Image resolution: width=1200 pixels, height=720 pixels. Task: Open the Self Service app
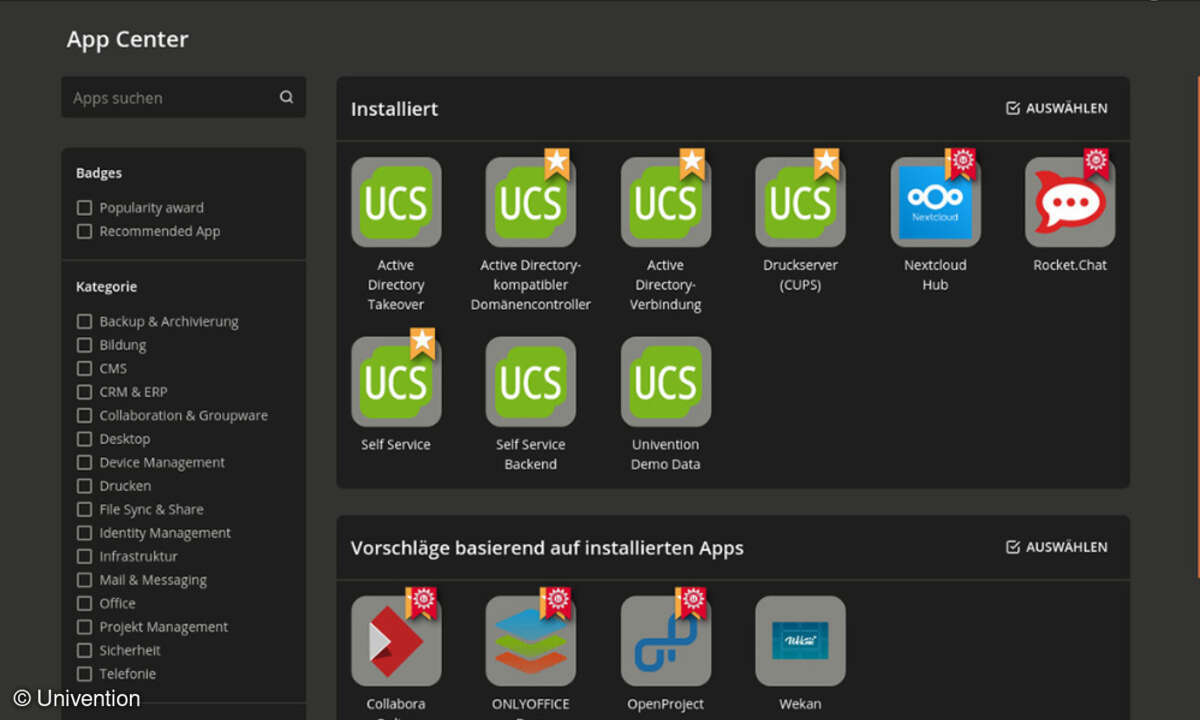396,382
